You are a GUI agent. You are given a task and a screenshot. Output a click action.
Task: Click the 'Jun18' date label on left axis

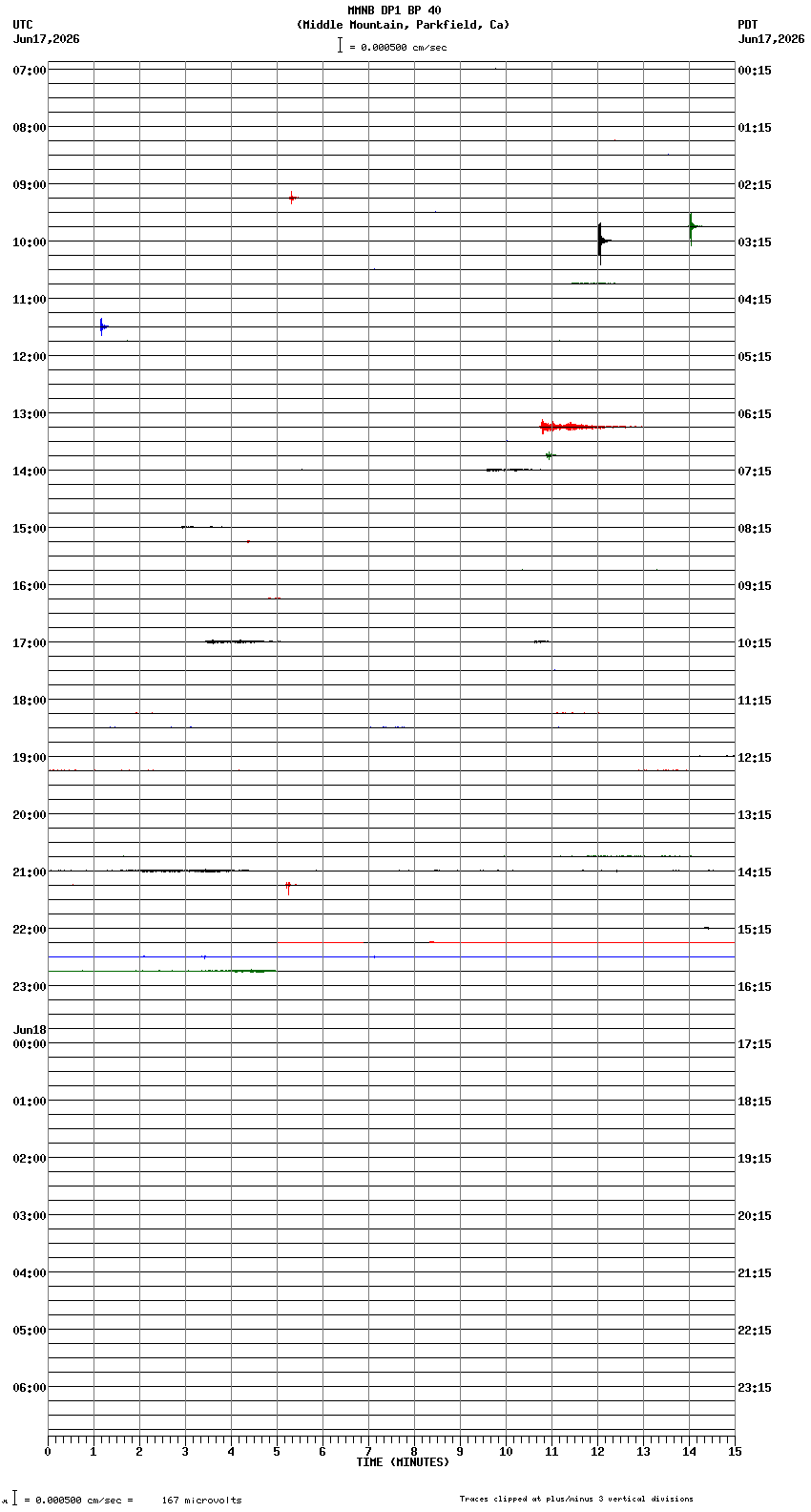tap(30, 1030)
